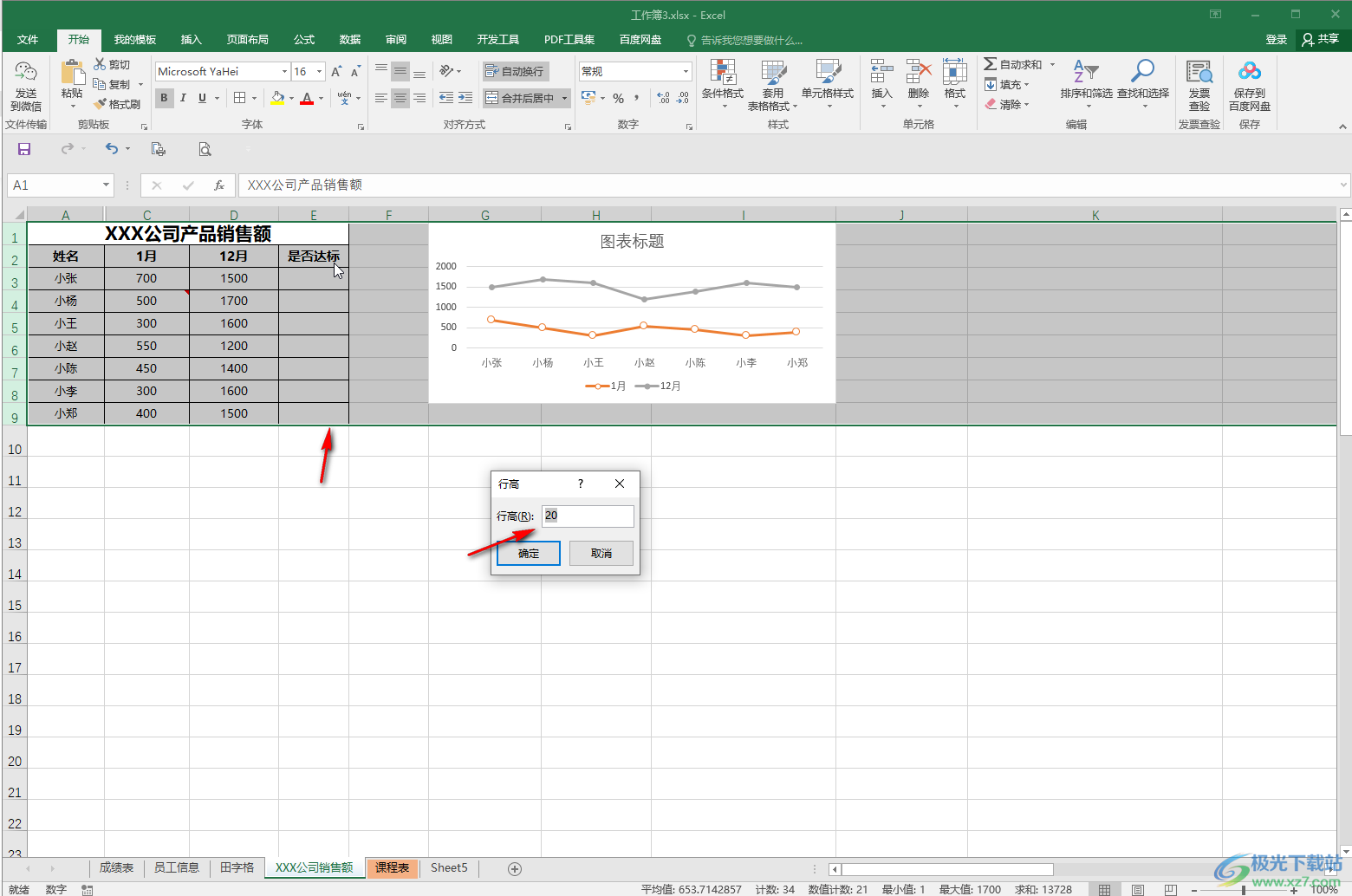
Task: Click the Save icon in quick access toolbar
Action: [24, 149]
